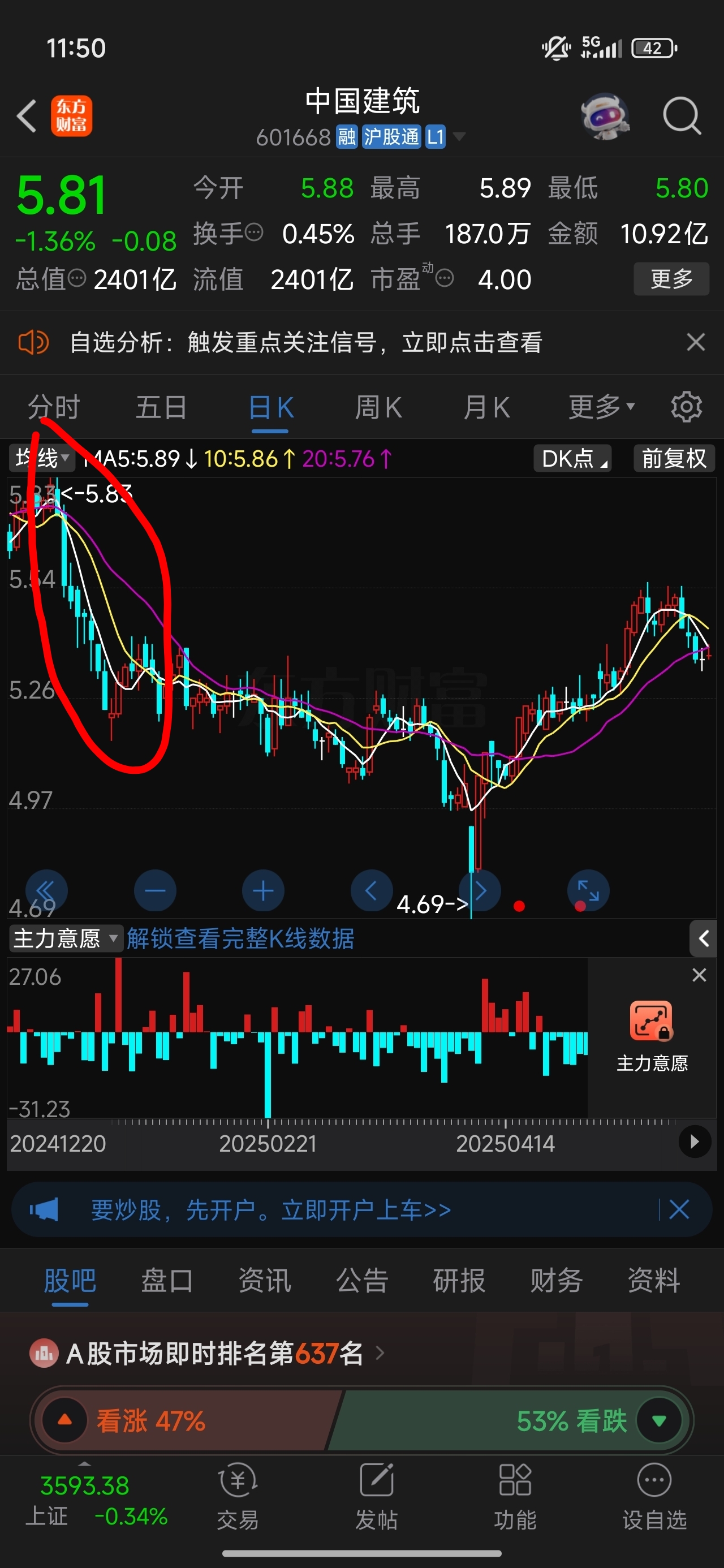Tap 解锁查看完整K线数据 link
Screen dimensions: 724x1568
point(240,938)
